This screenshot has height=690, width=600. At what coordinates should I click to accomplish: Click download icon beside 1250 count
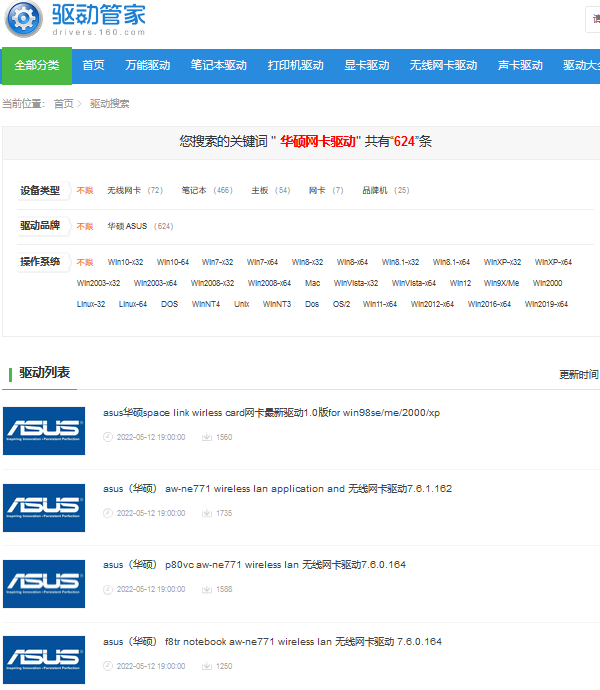tap(207, 666)
